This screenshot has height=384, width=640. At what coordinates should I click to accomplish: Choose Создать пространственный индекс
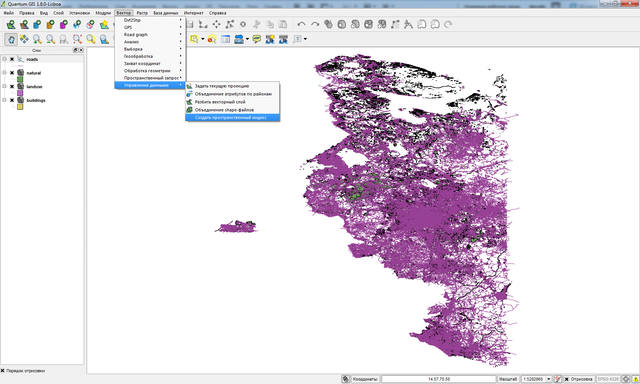(x=233, y=118)
